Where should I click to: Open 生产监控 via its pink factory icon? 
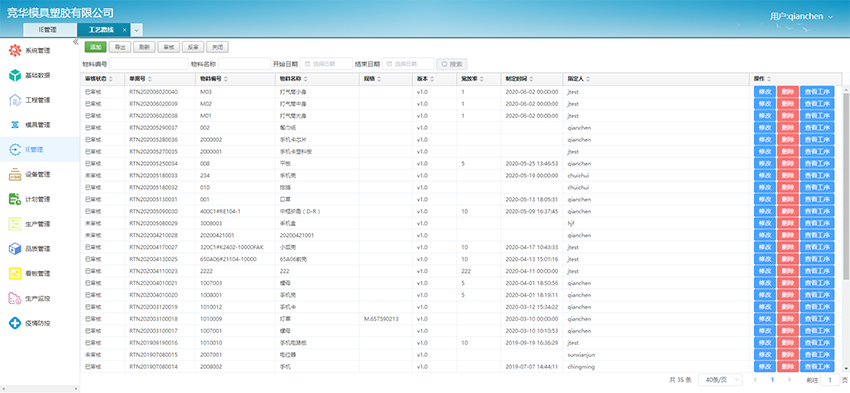(x=15, y=299)
